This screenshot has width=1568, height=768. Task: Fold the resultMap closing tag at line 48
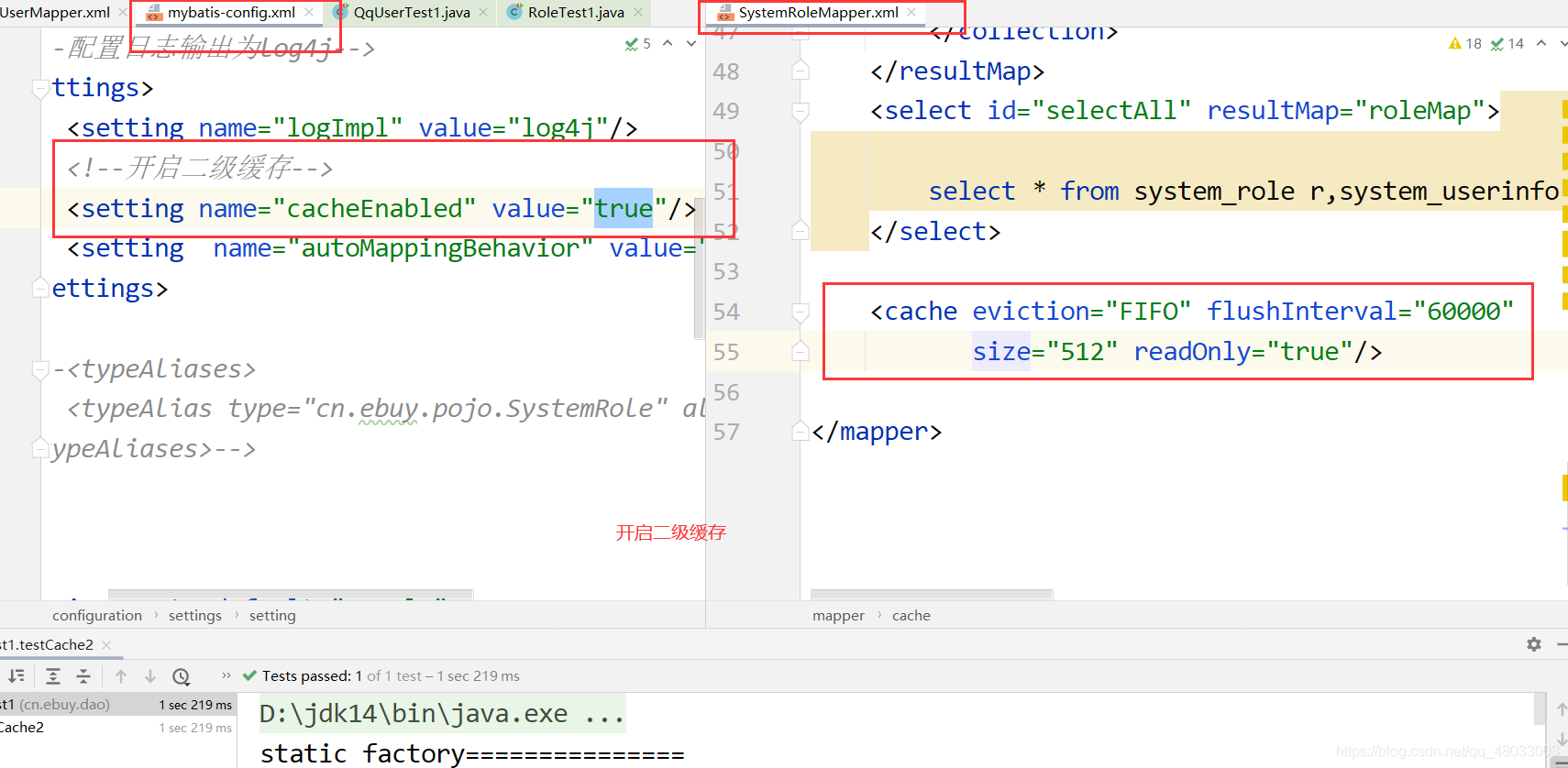[800, 71]
